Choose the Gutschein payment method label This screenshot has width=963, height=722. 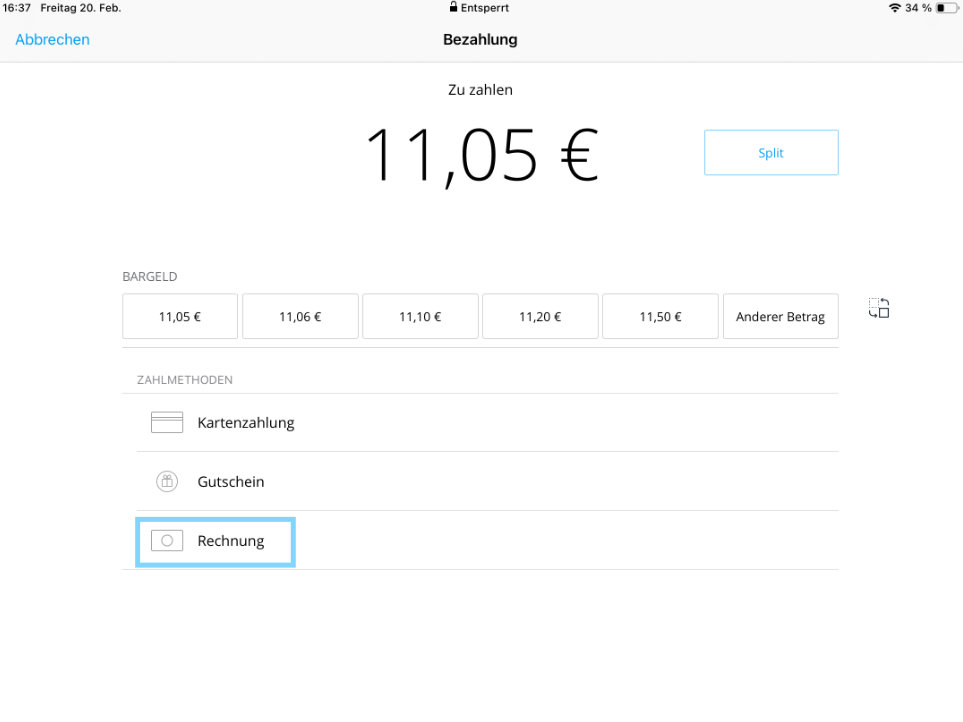tap(231, 481)
